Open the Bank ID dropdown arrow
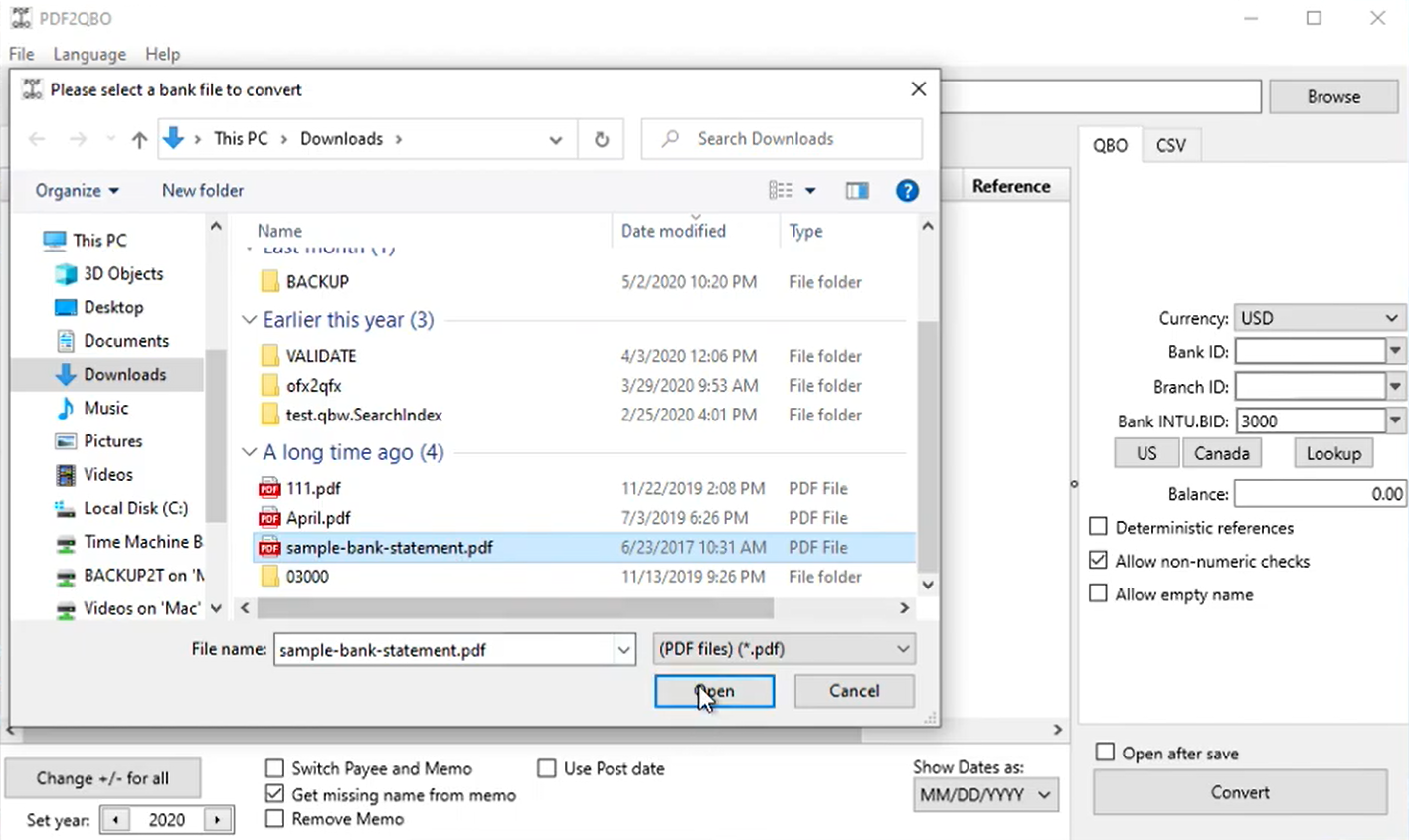The height and width of the screenshot is (840, 1409). click(x=1395, y=352)
